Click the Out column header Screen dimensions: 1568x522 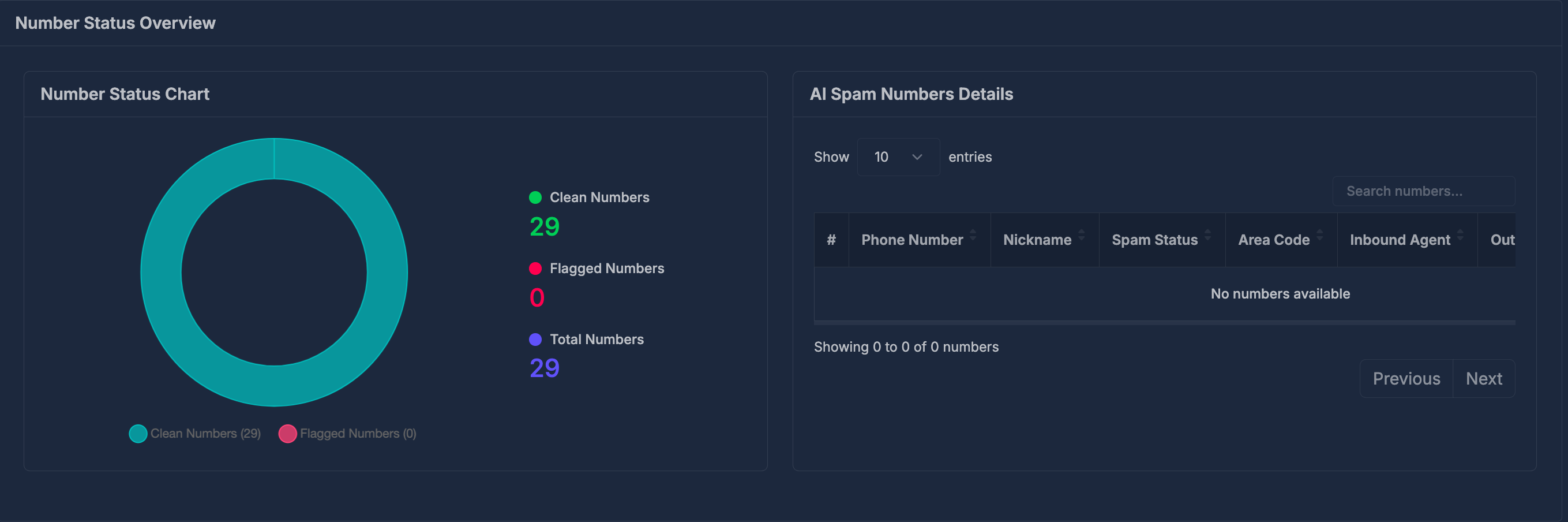[x=1502, y=240]
